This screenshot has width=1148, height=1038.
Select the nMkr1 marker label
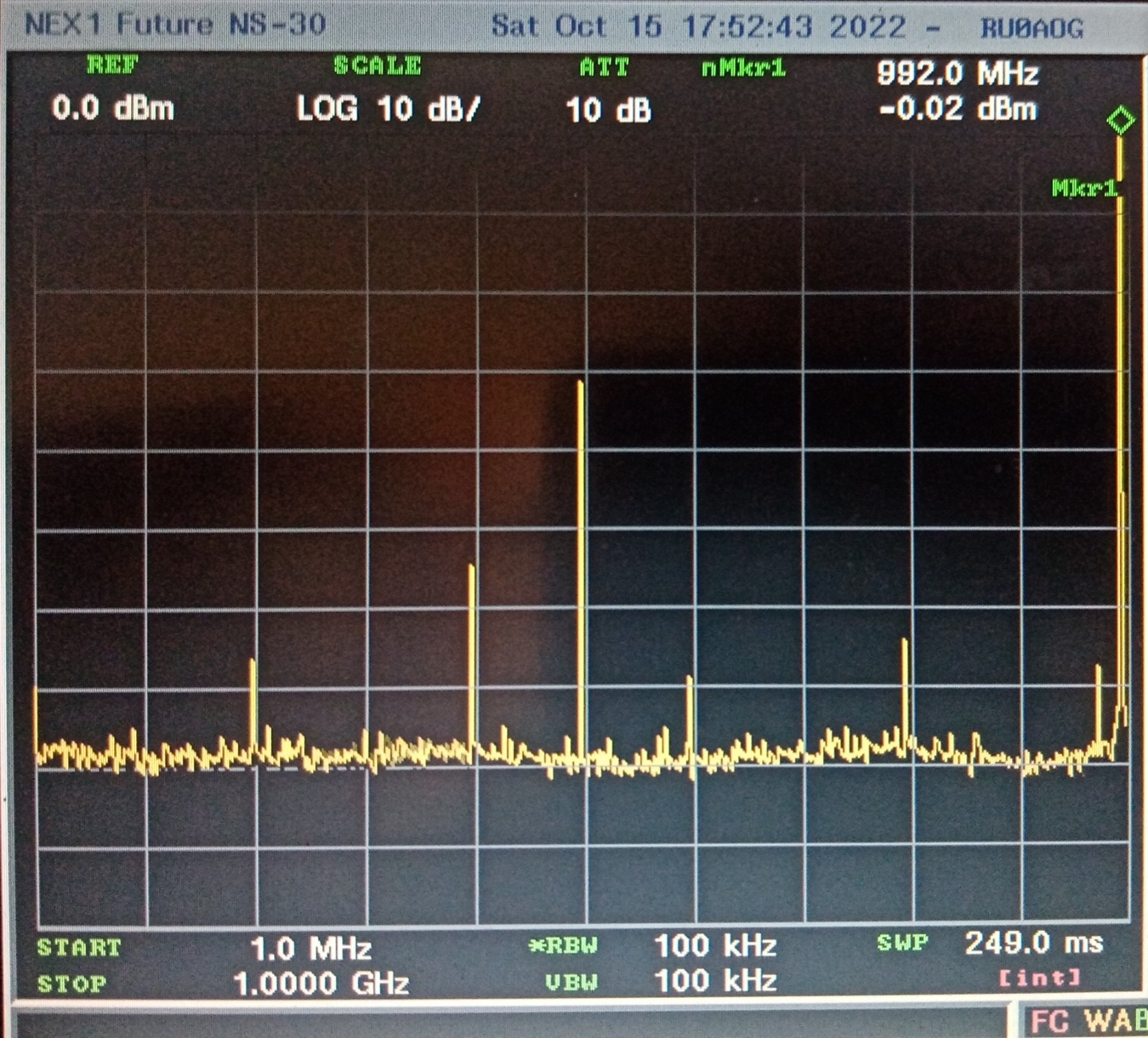[x=744, y=68]
